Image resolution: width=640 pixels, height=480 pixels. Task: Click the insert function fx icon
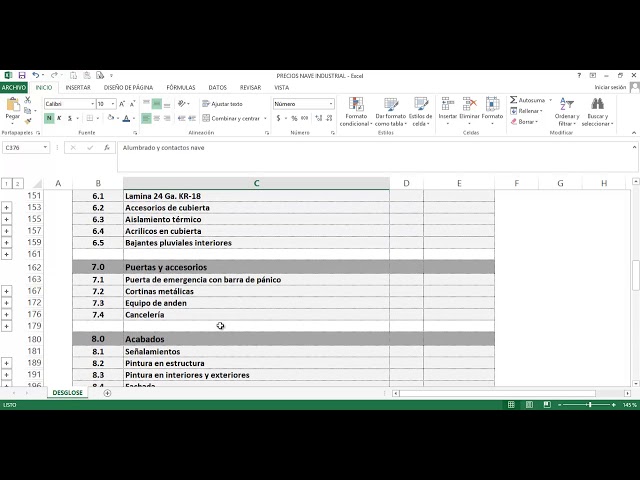click(x=107, y=148)
